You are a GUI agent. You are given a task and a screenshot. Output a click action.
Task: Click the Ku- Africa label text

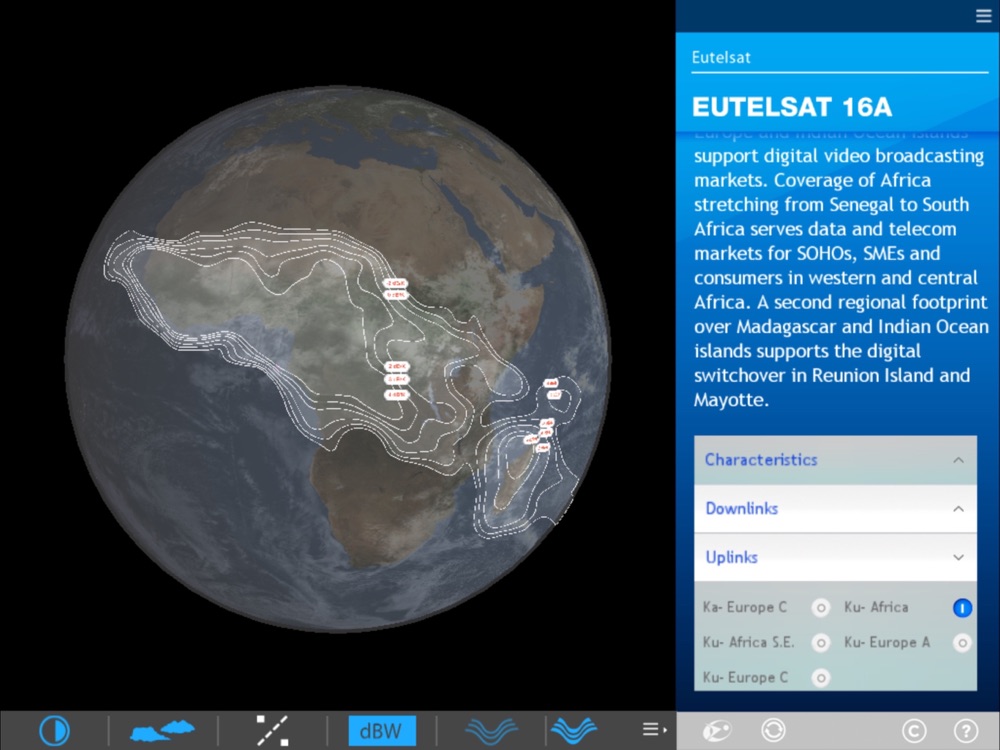(x=876, y=607)
